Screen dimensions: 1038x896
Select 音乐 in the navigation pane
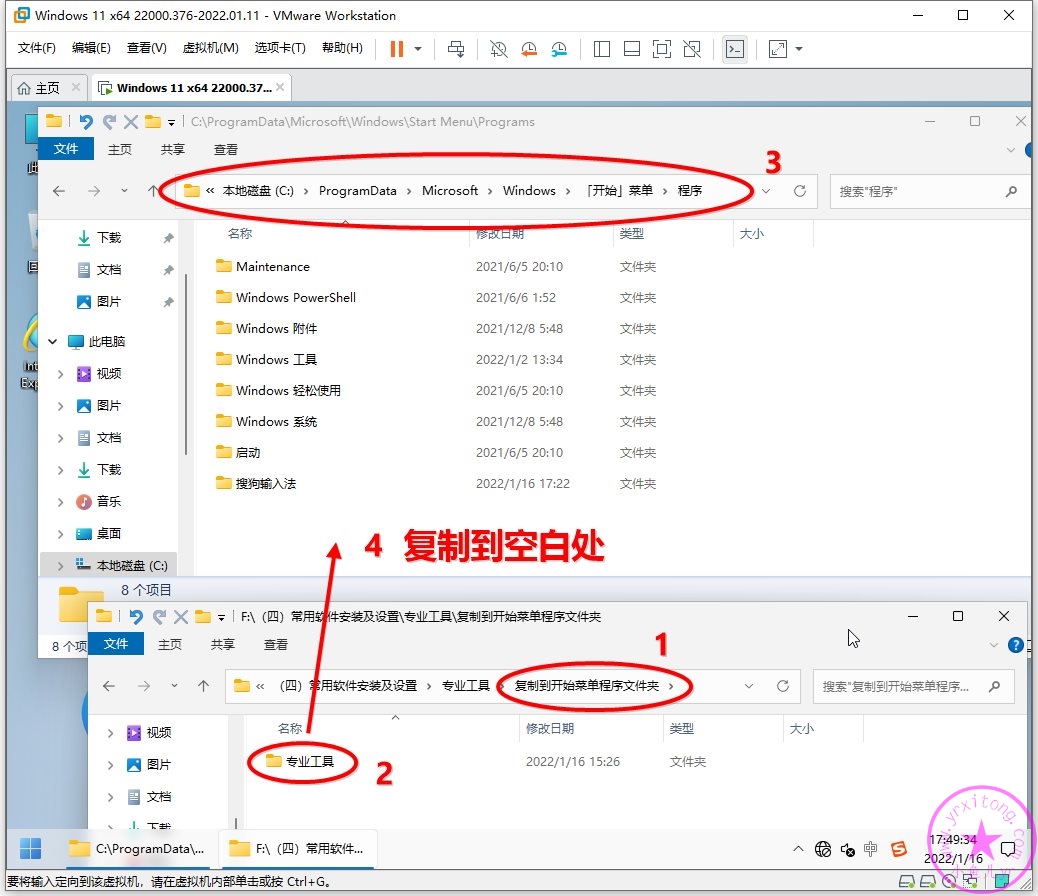109,502
